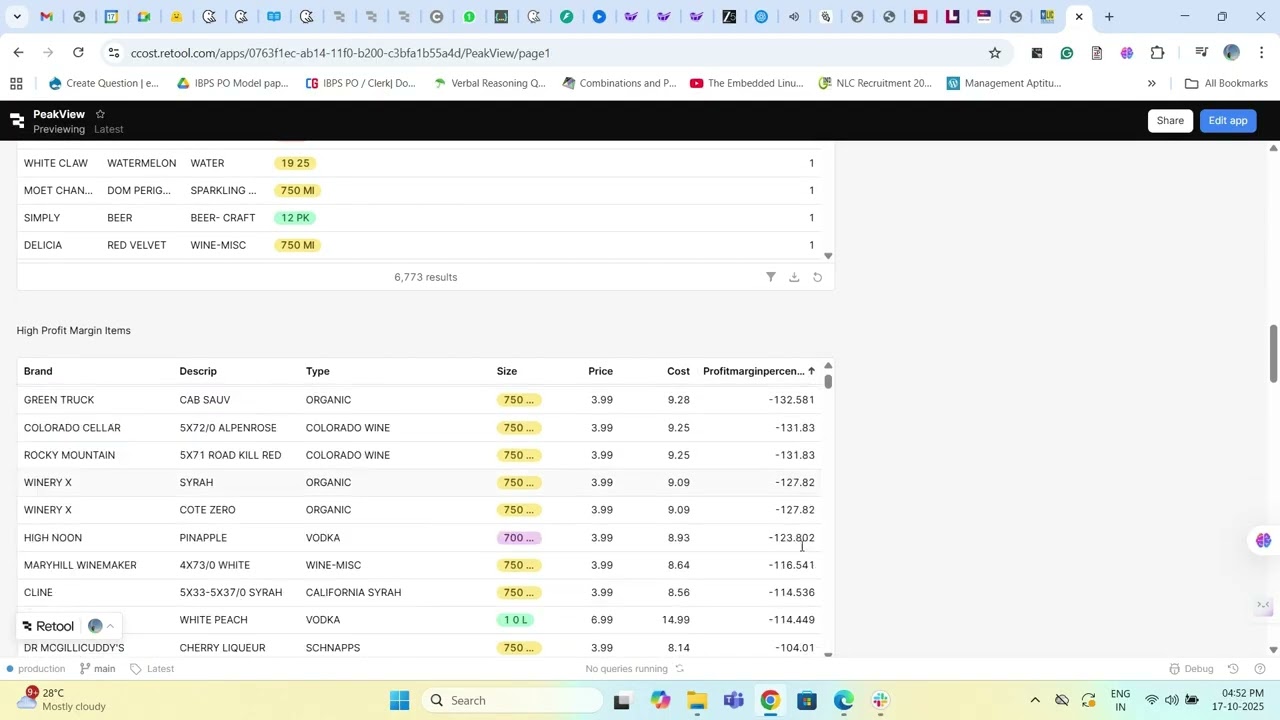Image resolution: width=1280 pixels, height=720 pixels.
Task: Open the Windows Start menu
Action: (399, 700)
